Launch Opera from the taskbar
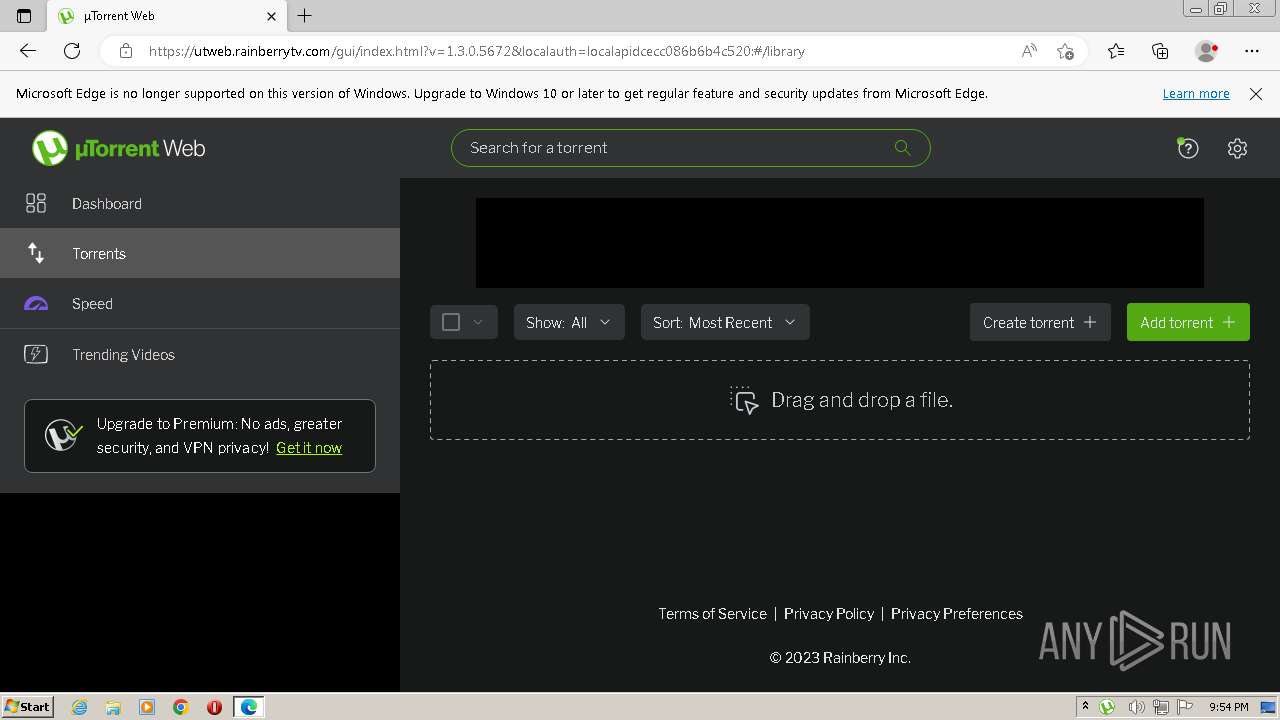 214,707
